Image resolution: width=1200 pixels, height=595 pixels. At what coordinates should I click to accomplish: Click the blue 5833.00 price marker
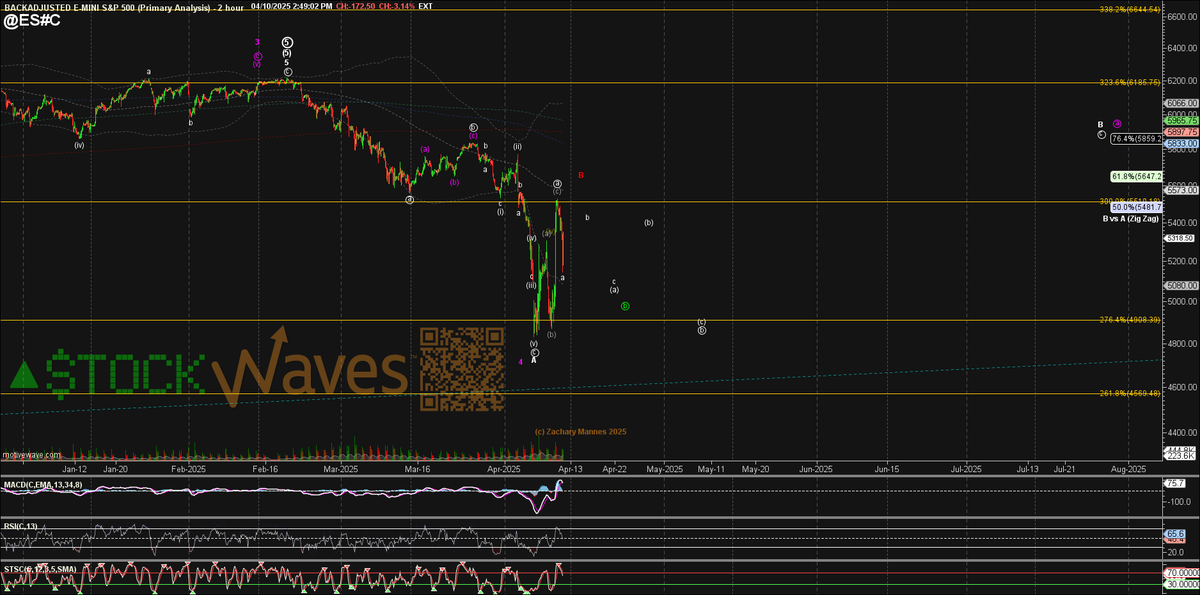point(1182,144)
